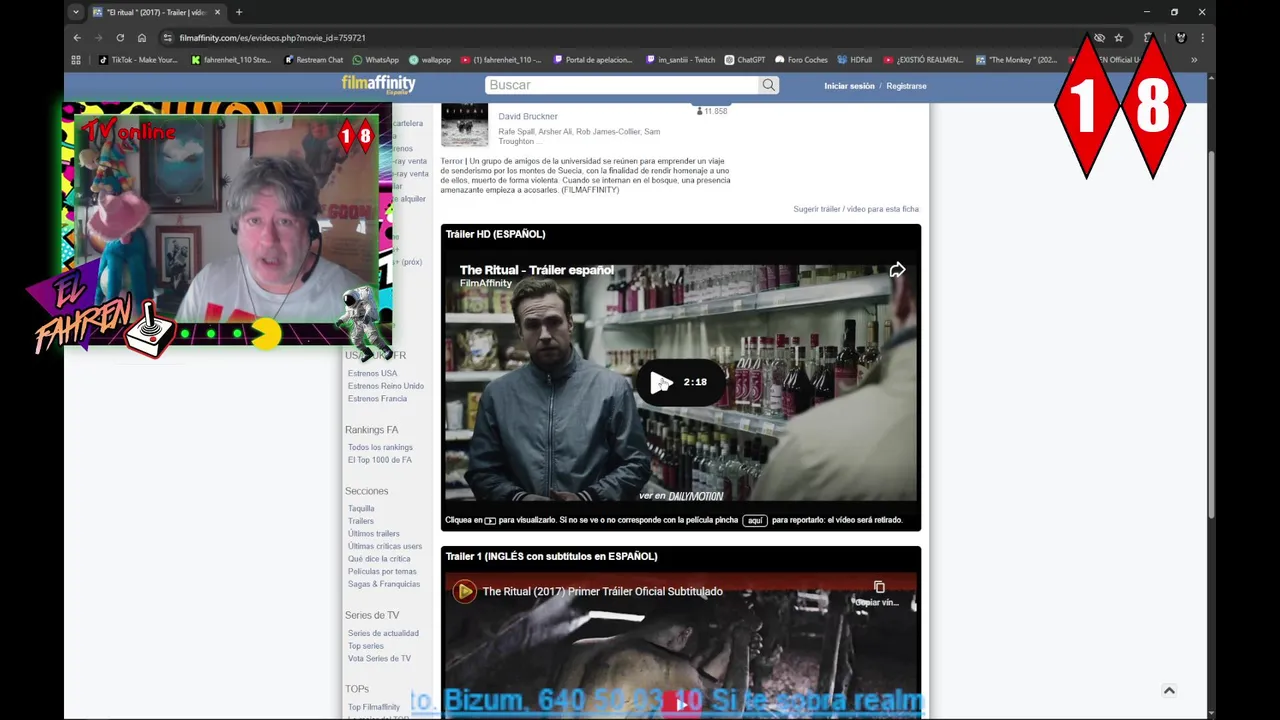1280x720 pixels.
Task: Open a new browser tab
Action: (x=238, y=12)
